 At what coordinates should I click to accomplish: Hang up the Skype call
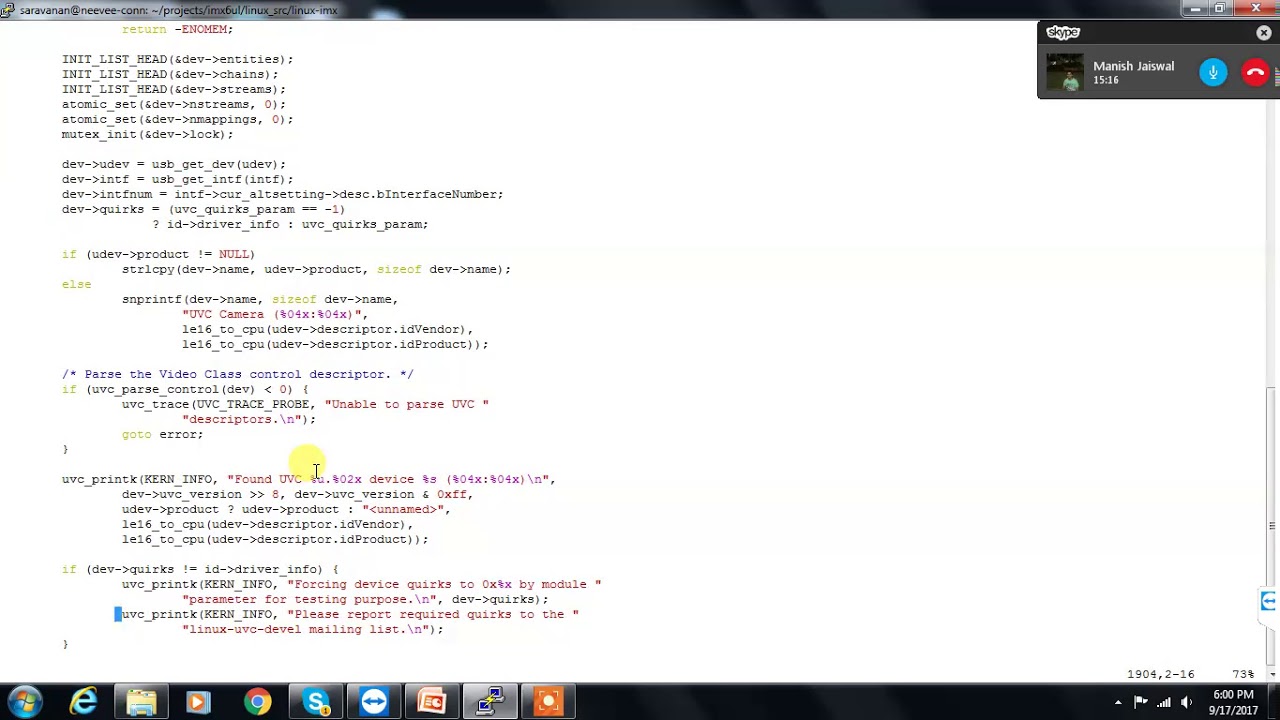pos(1255,72)
